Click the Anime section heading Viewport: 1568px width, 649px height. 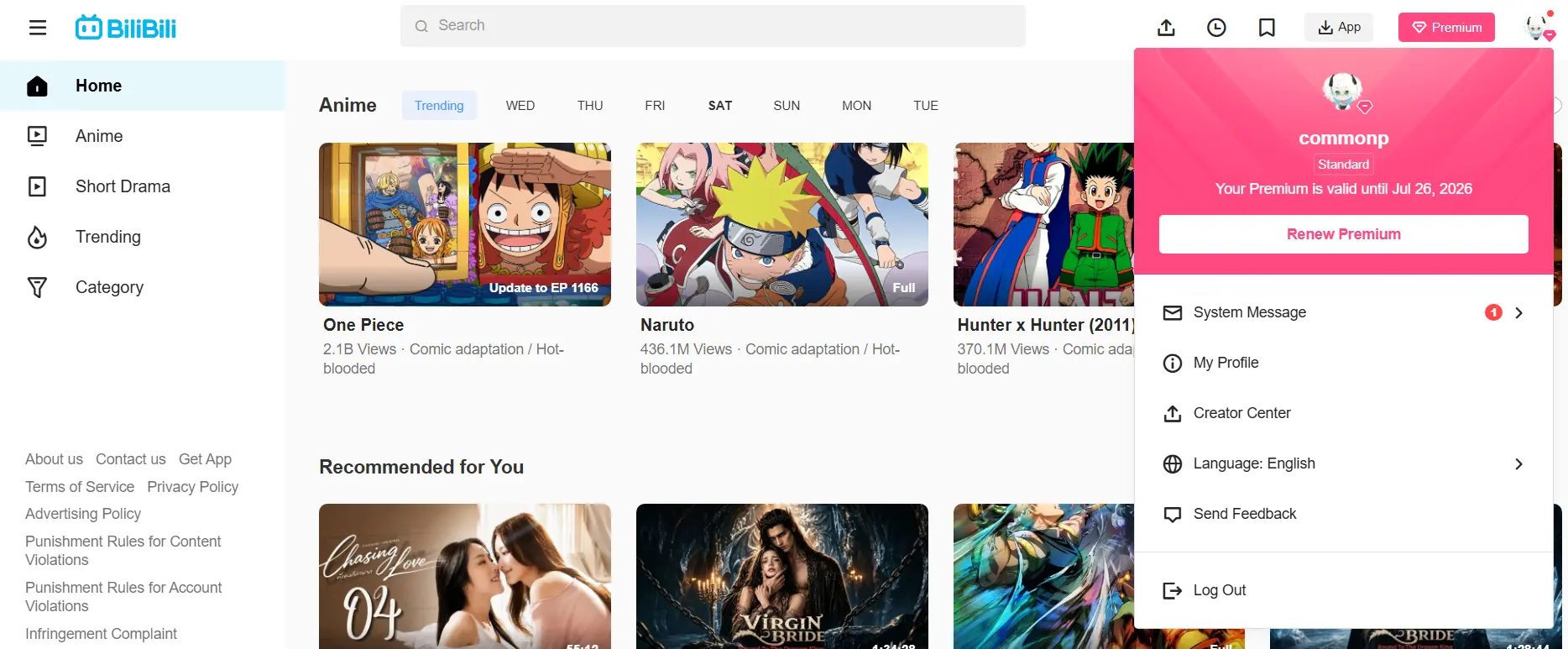click(x=348, y=105)
